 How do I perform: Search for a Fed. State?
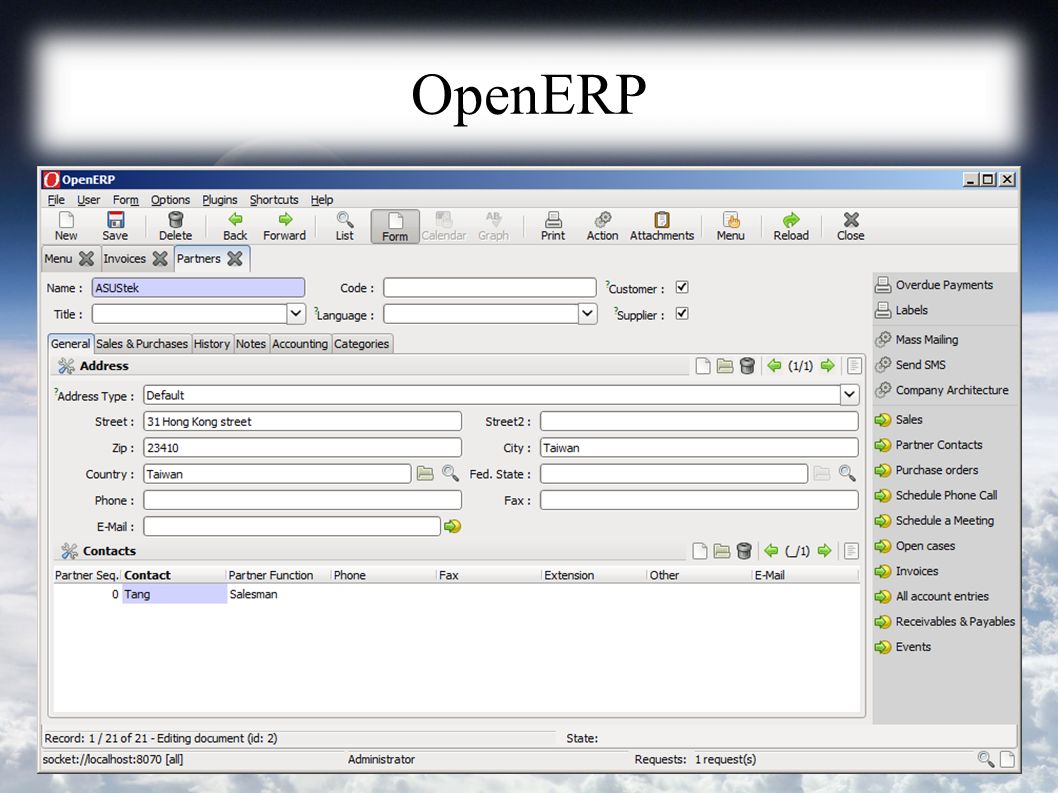coord(847,474)
